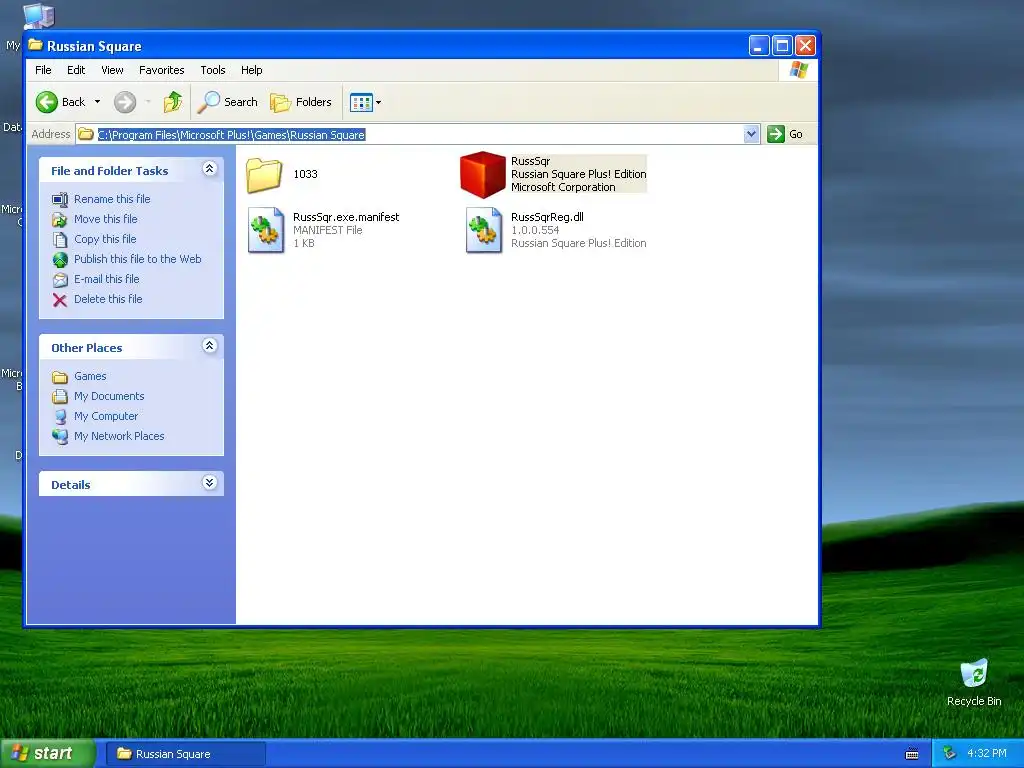Open the View menu
1024x768 pixels.
(x=112, y=70)
